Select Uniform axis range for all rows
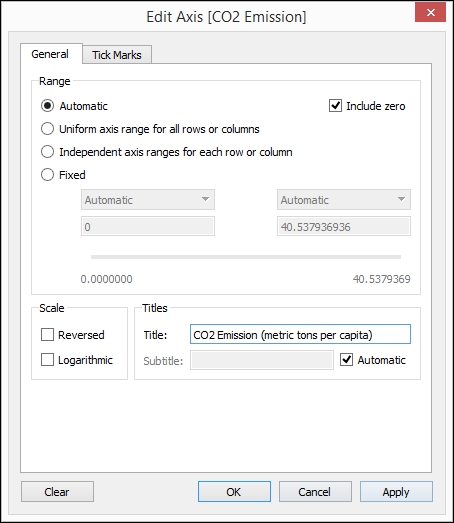 point(47,129)
